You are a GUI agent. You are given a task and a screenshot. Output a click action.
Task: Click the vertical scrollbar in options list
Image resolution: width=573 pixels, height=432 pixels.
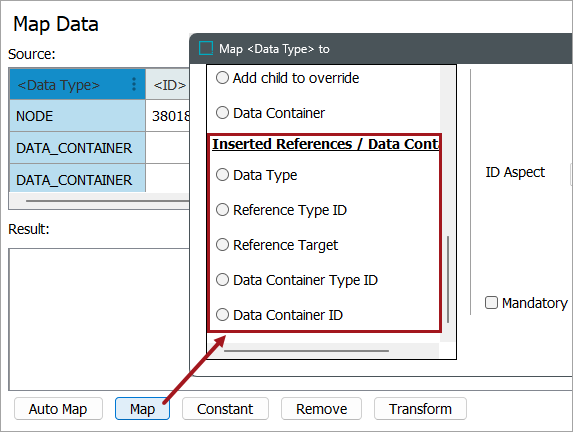click(x=448, y=279)
